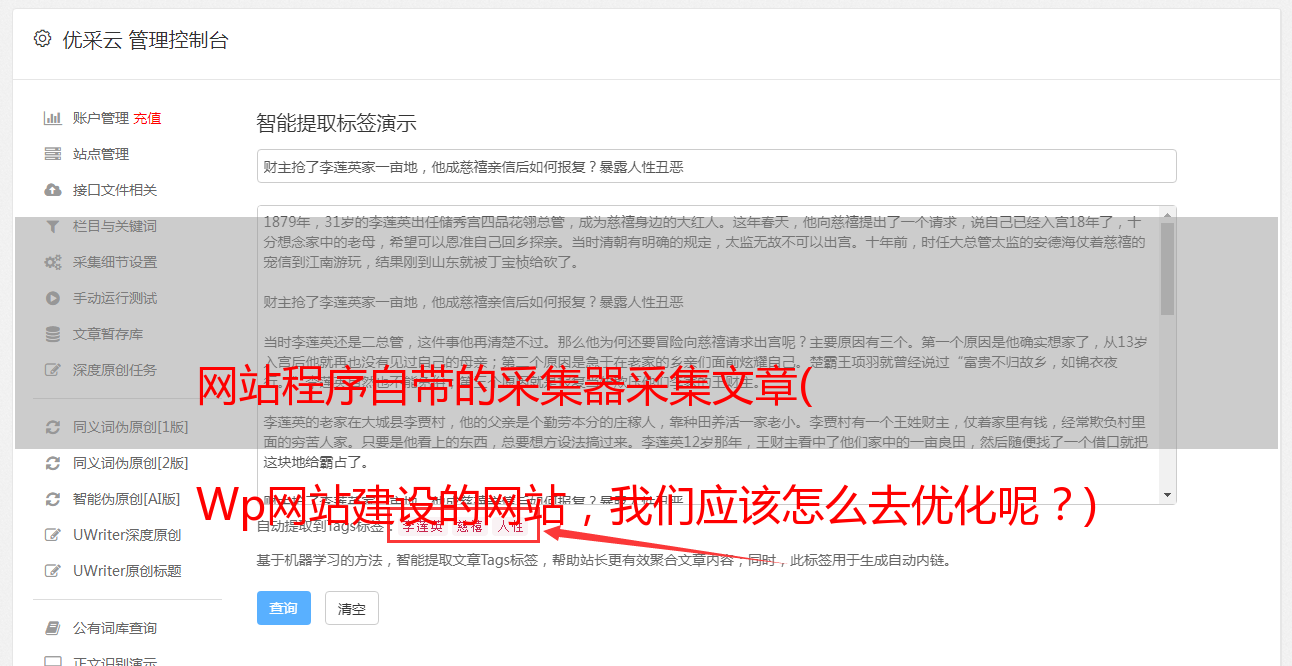Click the refresh icon beside 同义词伪原创[2版]
Image resolution: width=1292 pixels, height=666 pixels.
[53, 463]
